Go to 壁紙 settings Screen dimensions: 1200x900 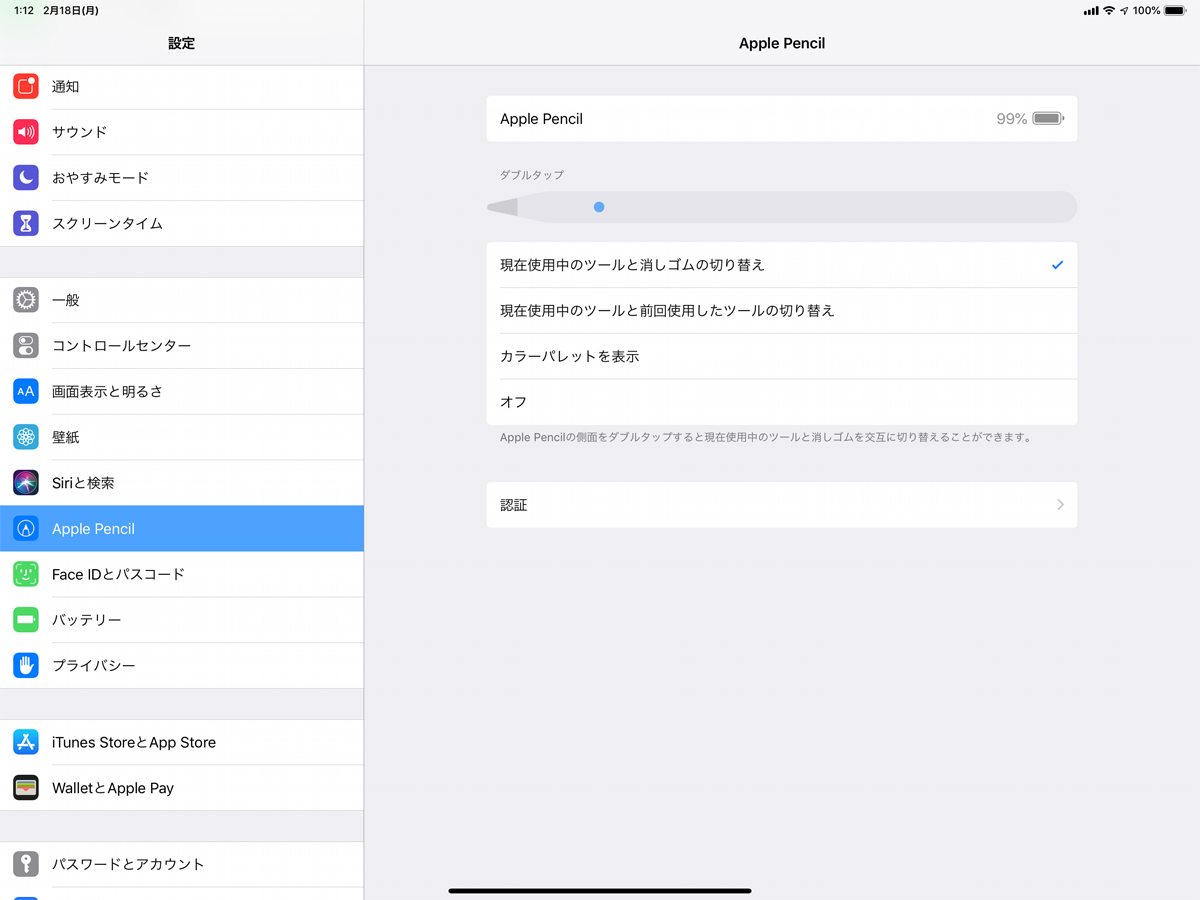tap(182, 437)
